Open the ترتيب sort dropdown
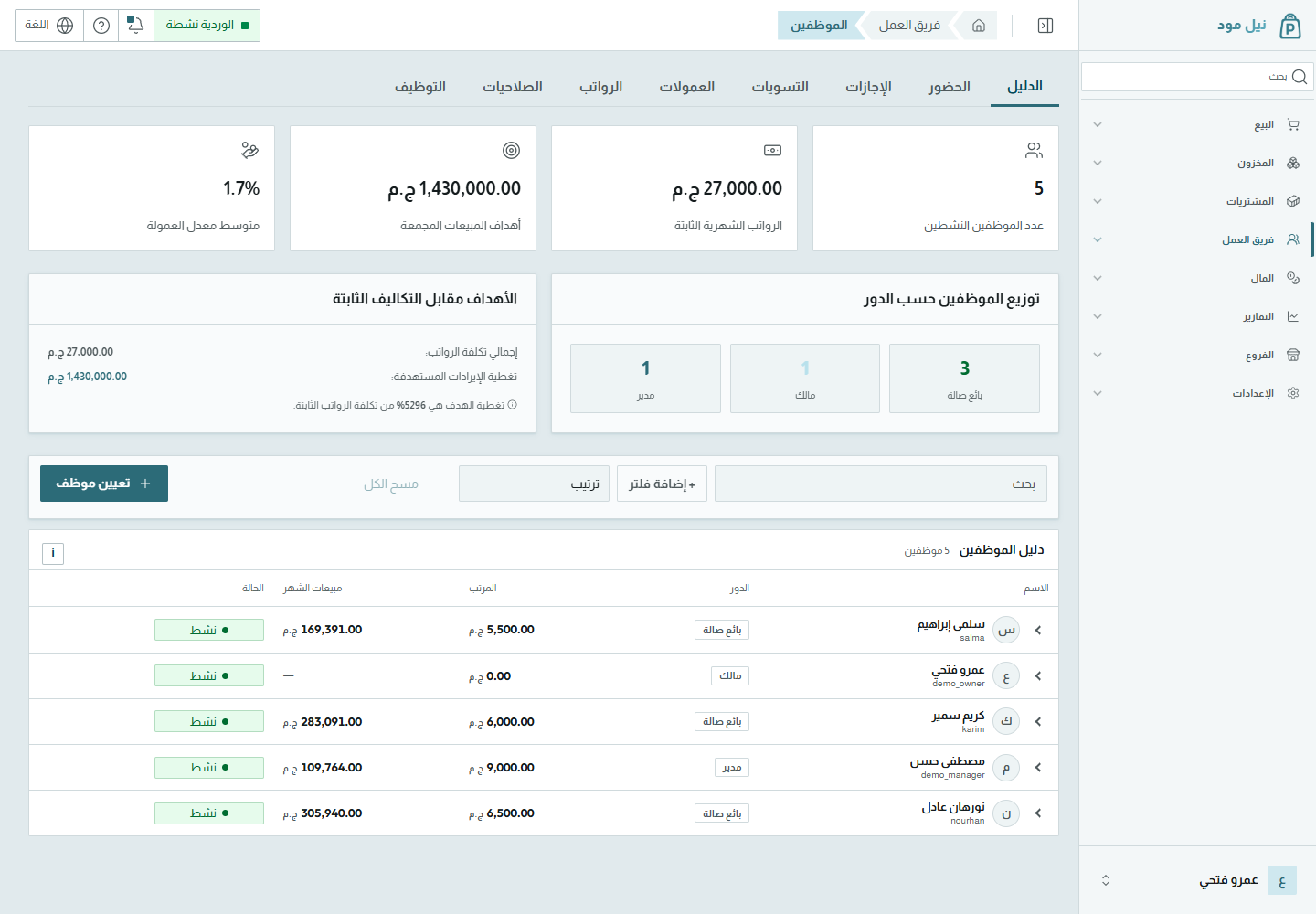This screenshot has height=914, width=1316. [x=534, y=484]
